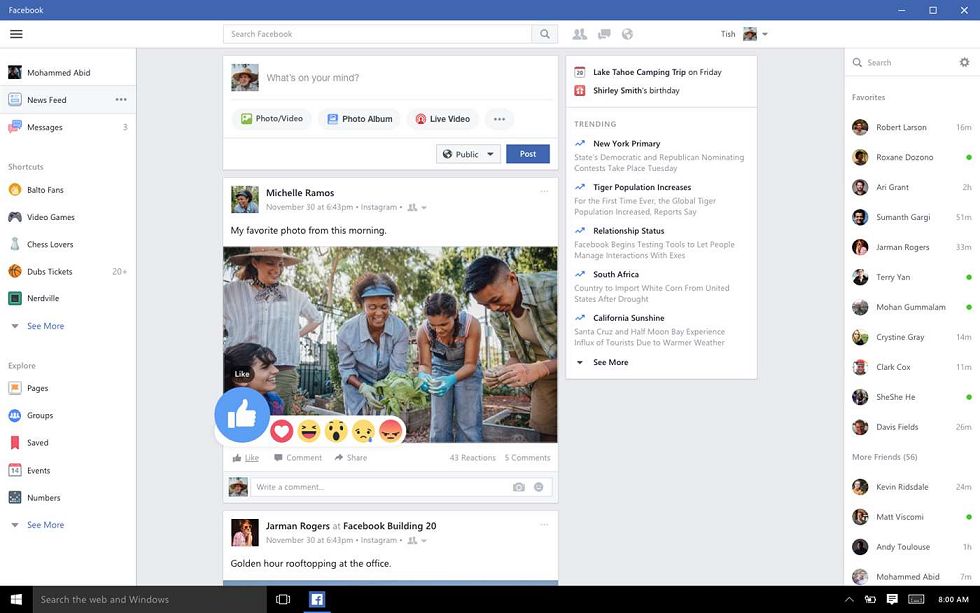Select the Haha laughing reaction

point(309,430)
